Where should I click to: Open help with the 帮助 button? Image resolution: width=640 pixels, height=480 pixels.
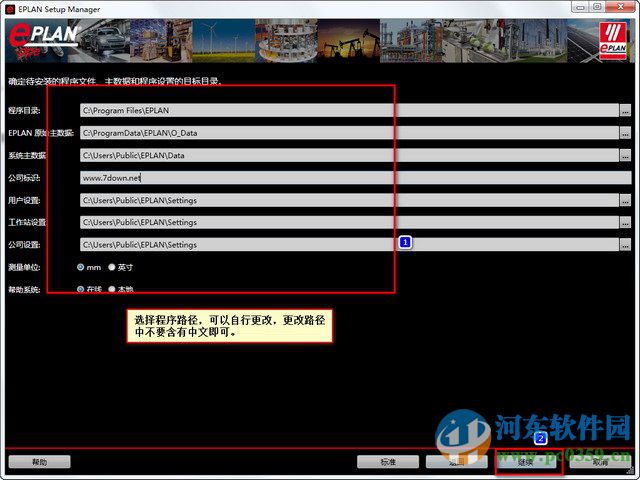pos(40,462)
